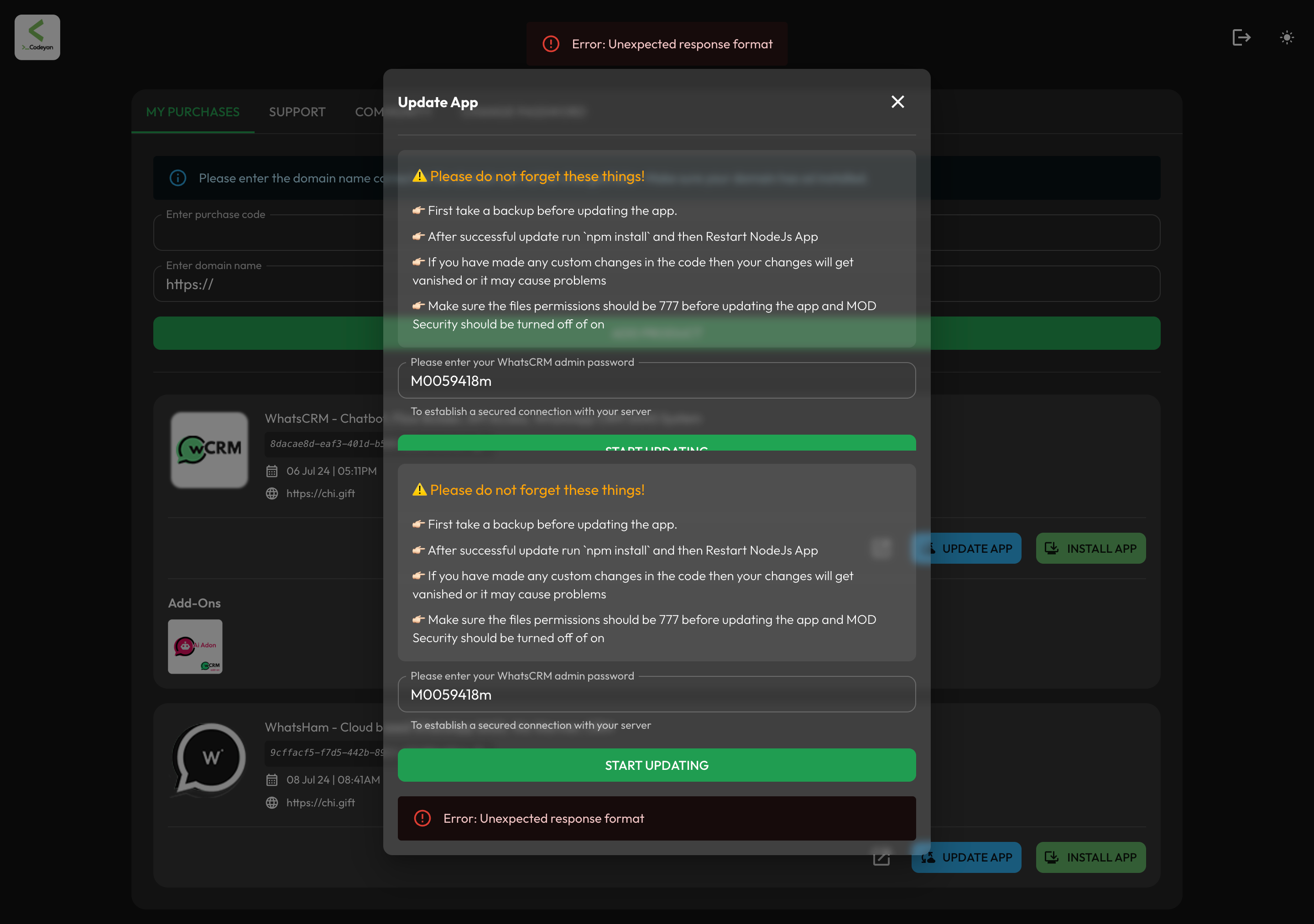Click the error icon in the dialog's error alert
Viewport: 1314px width, 924px height.
point(422,818)
